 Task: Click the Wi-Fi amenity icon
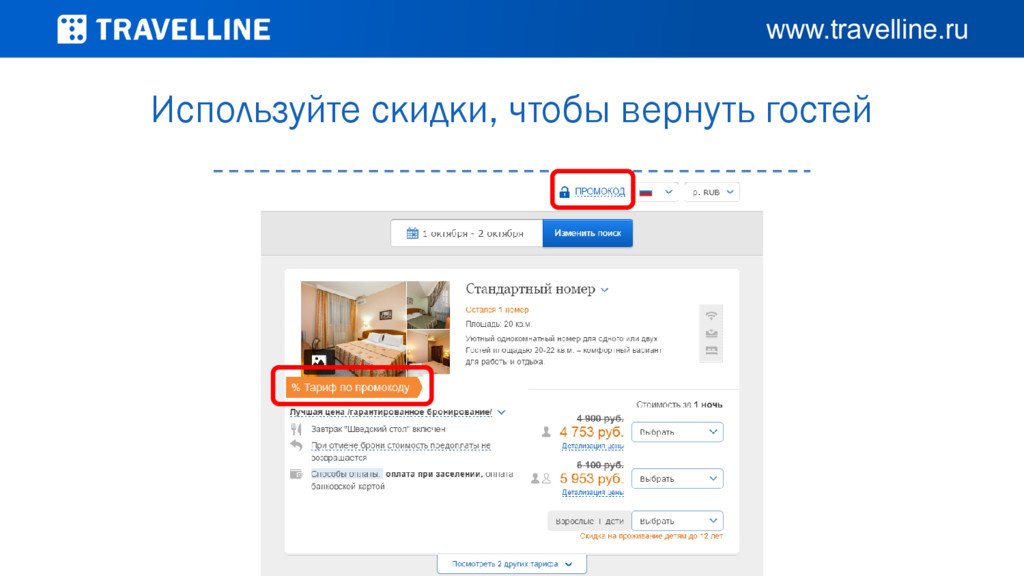click(711, 315)
